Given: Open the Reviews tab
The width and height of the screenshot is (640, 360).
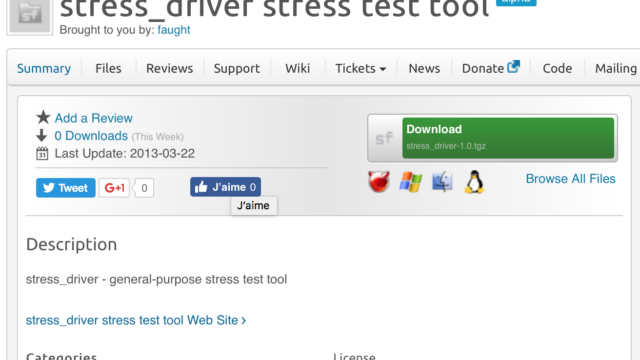Looking at the screenshot, I should [169, 68].
